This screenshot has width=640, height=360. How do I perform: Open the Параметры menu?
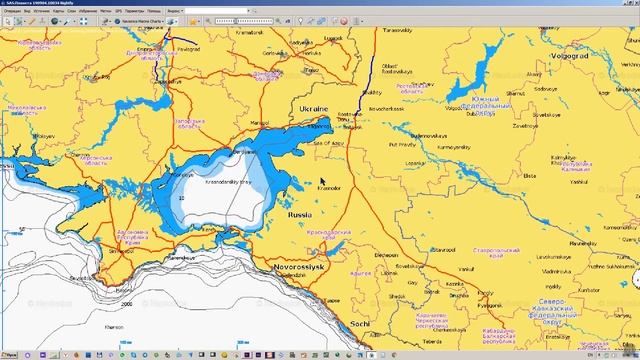coord(134,11)
